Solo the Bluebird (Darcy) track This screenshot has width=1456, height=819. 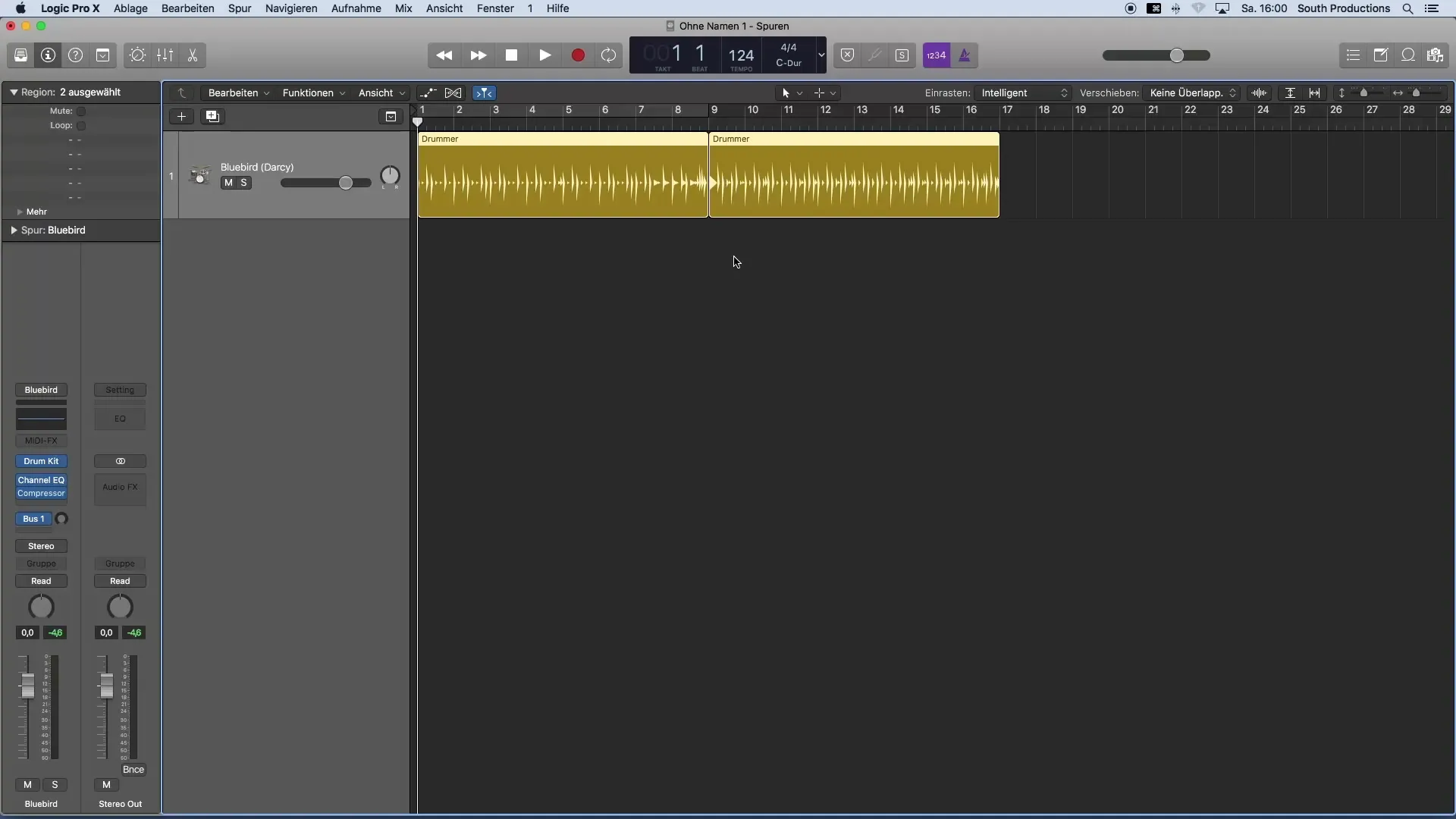(x=243, y=183)
